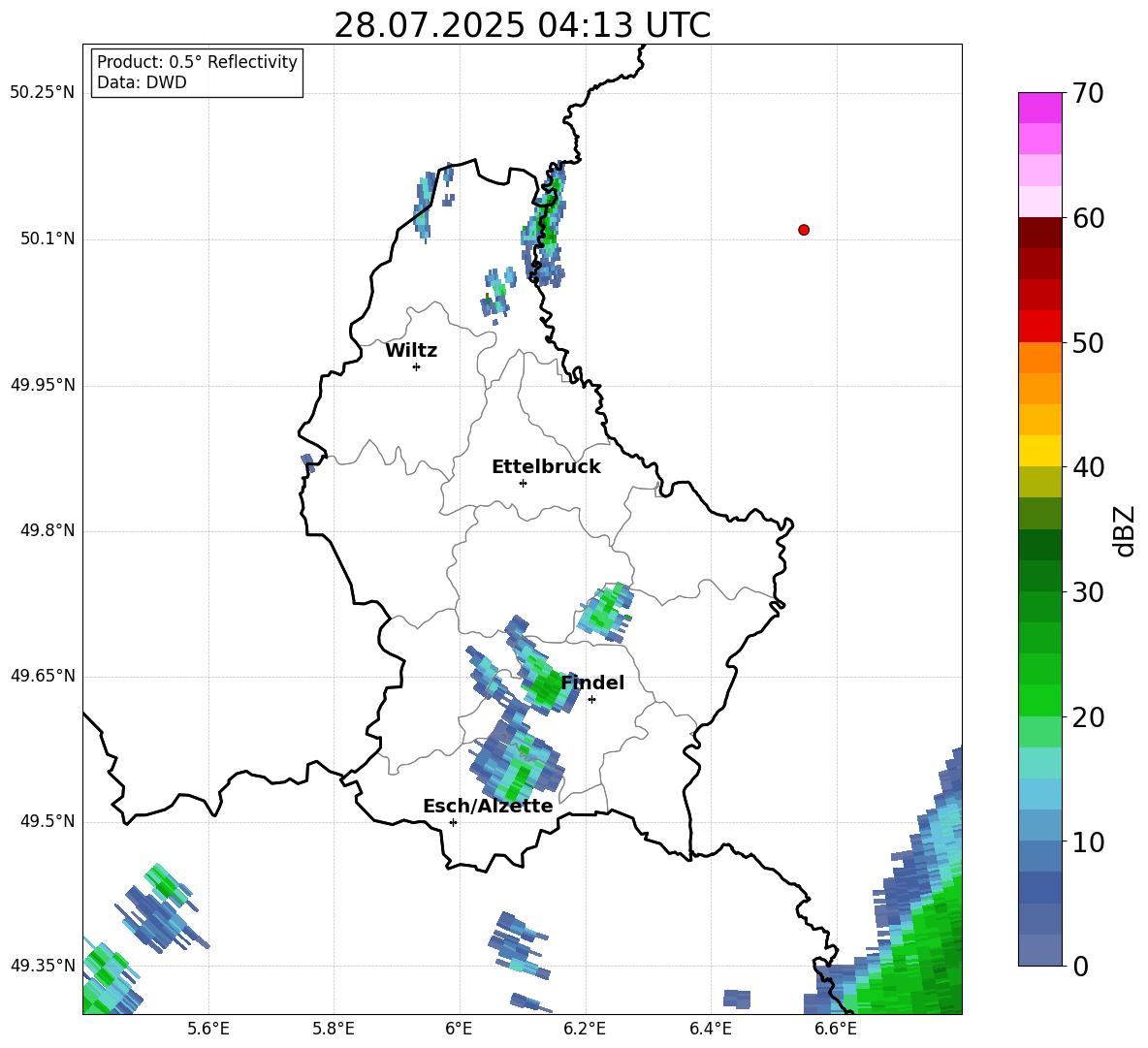1148x1048 pixels.
Task: Click the Data: DWD text
Action: coord(142,82)
